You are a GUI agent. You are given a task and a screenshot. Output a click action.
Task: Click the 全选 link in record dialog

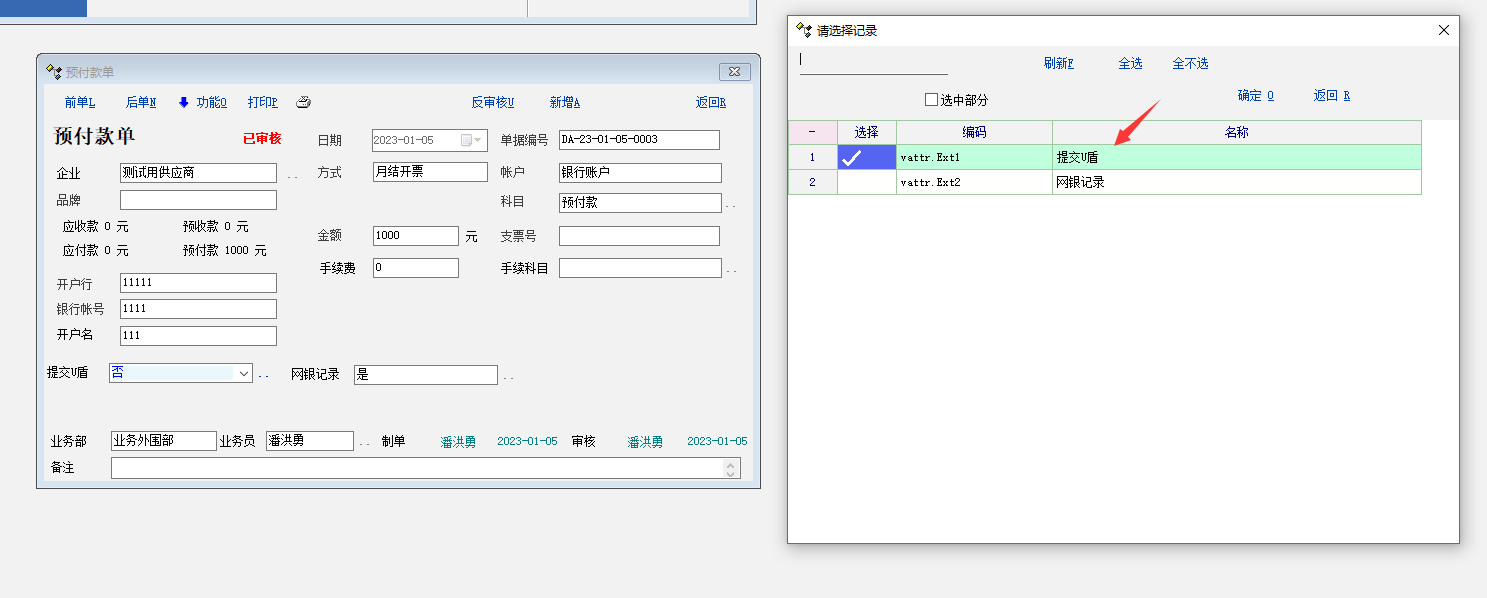pos(1130,63)
